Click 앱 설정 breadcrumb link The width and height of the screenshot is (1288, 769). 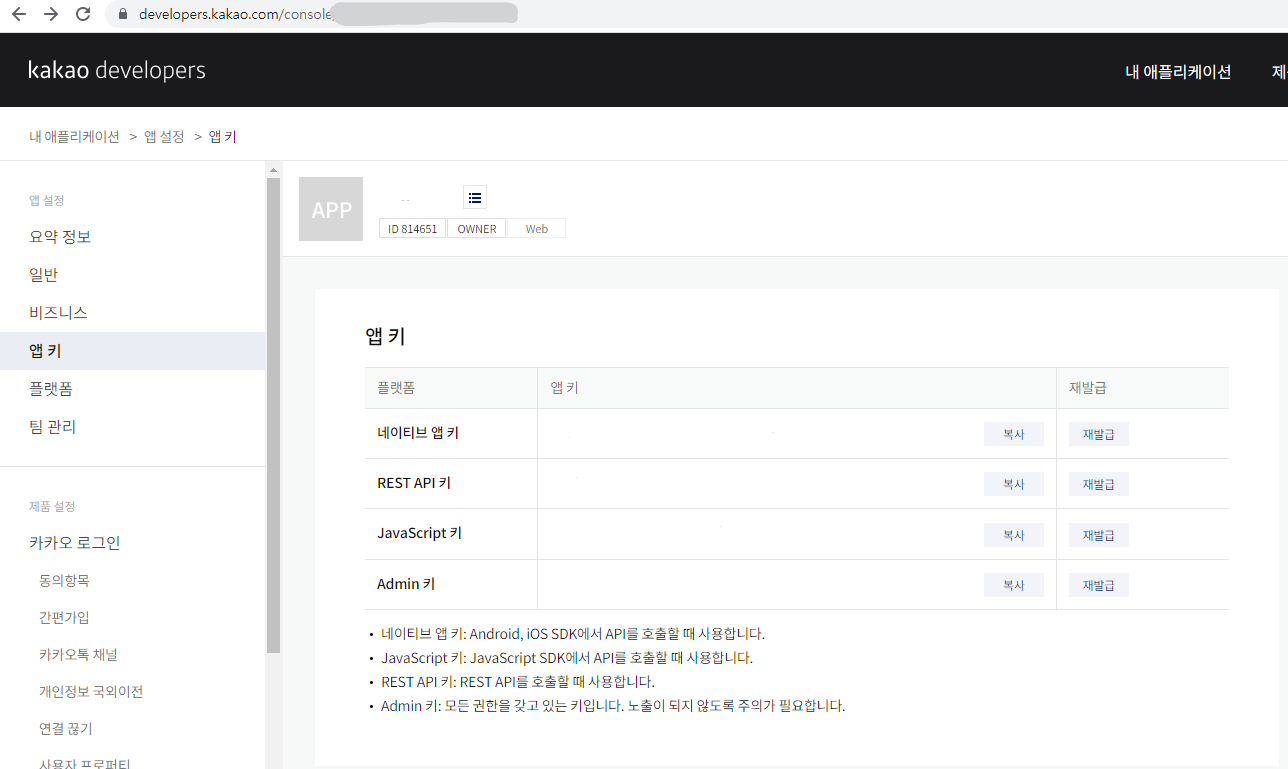tap(164, 136)
